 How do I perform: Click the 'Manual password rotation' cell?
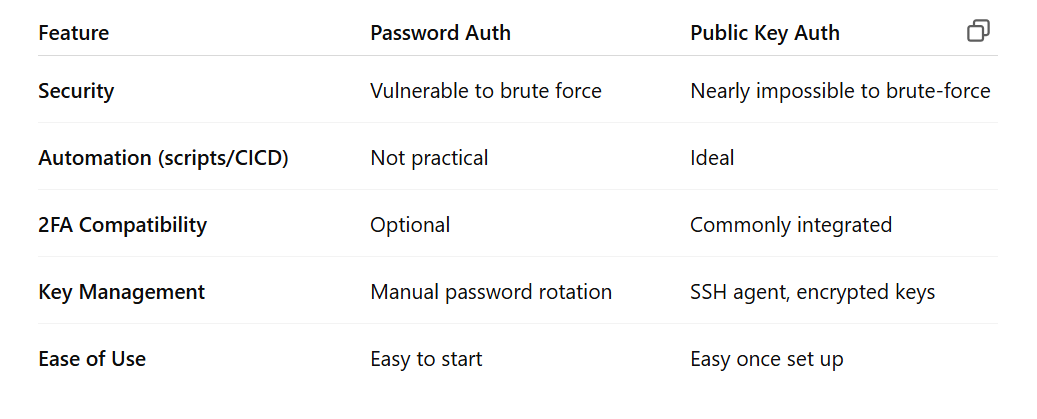490,292
